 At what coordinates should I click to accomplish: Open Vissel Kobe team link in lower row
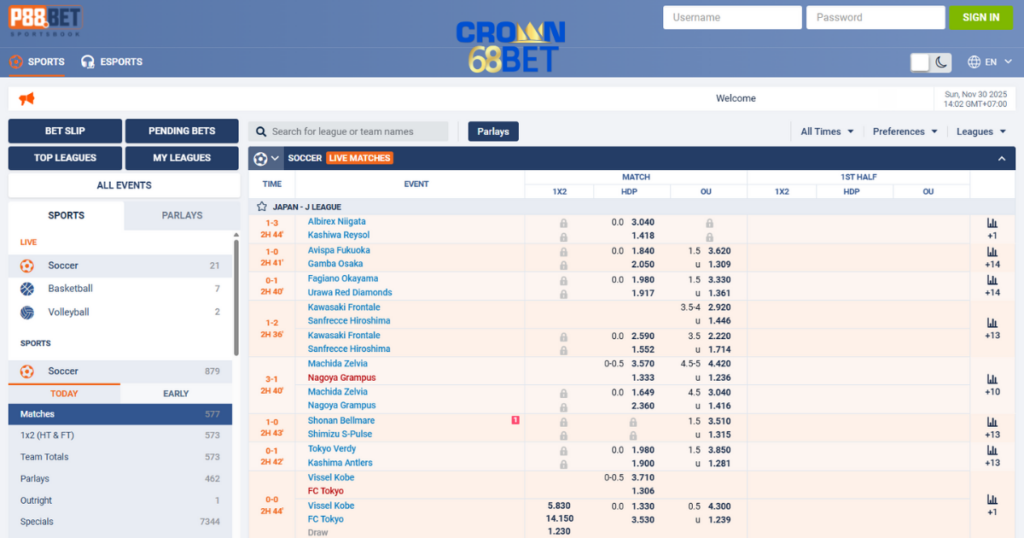331,506
